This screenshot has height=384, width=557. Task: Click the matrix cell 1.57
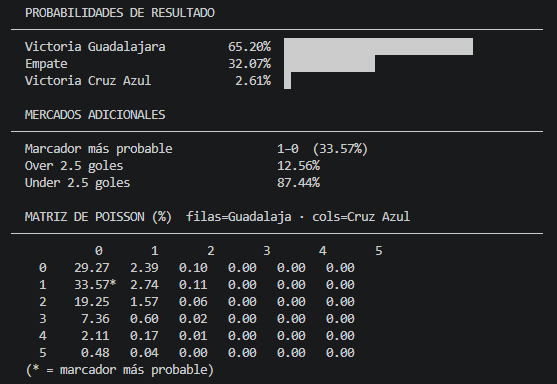[x=144, y=302]
